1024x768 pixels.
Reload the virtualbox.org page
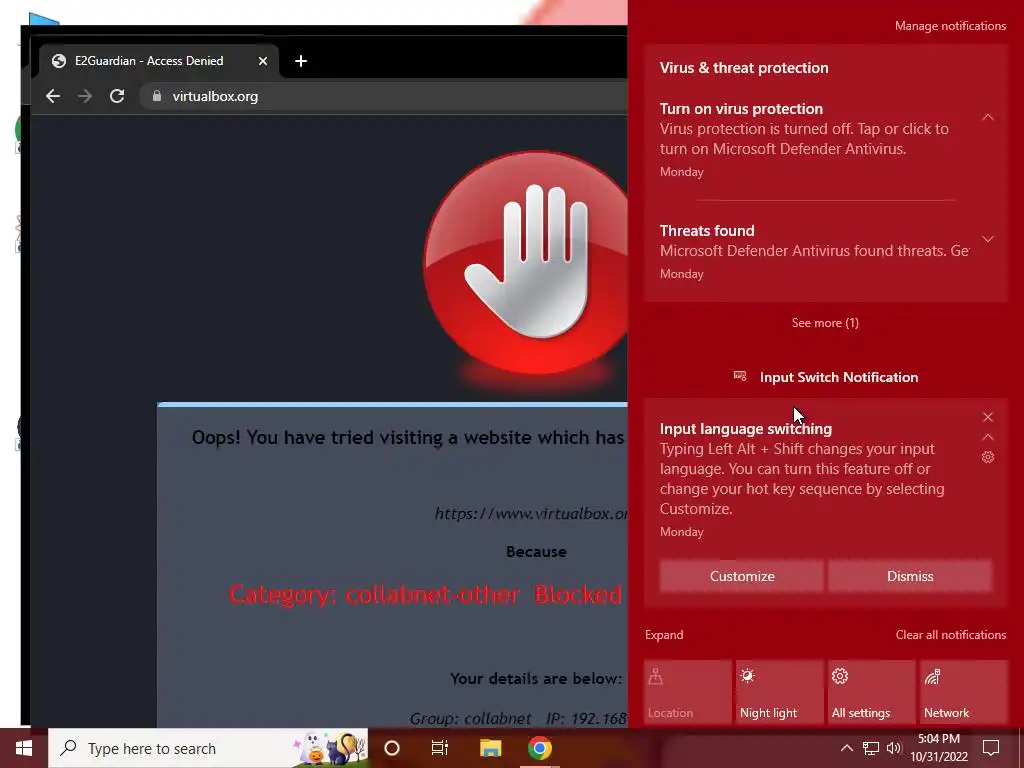(117, 96)
